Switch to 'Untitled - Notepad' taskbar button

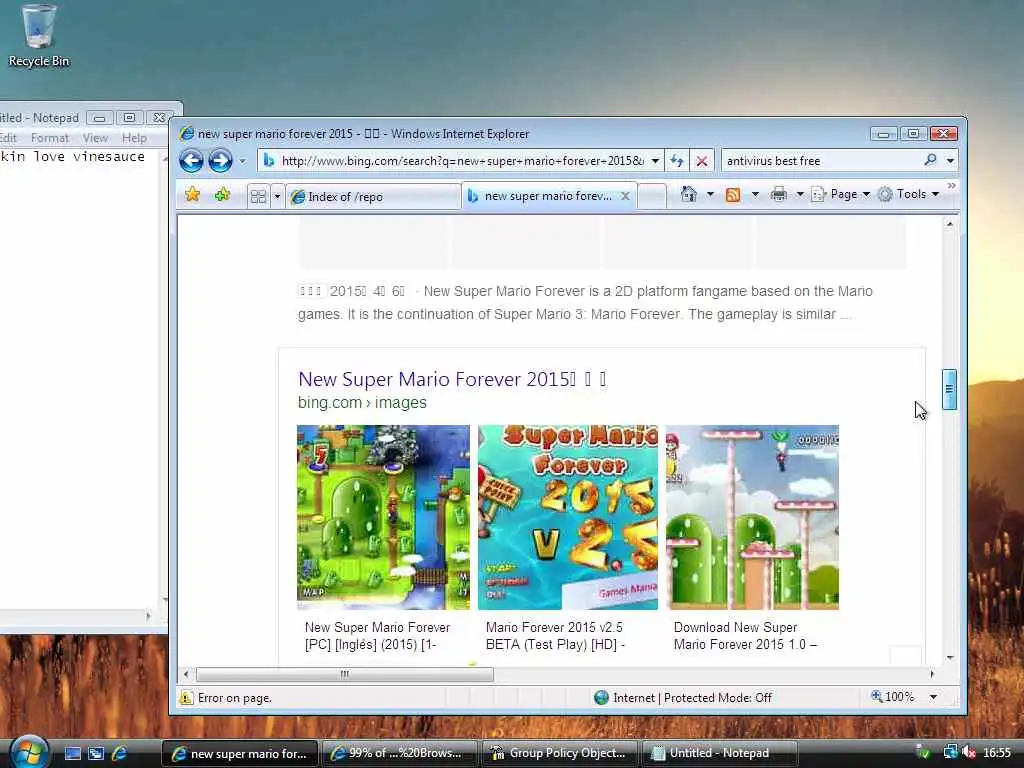point(720,753)
